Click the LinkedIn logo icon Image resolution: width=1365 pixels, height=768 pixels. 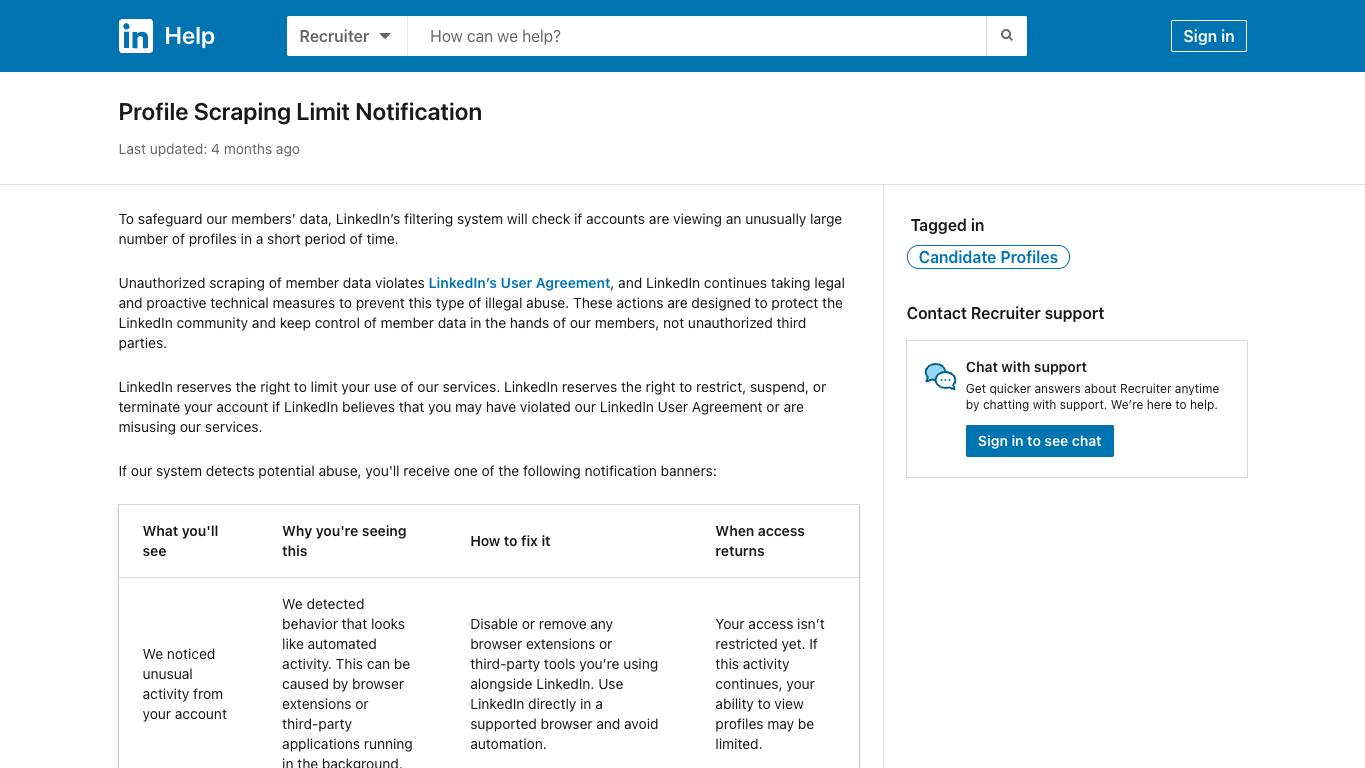(x=136, y=36)
